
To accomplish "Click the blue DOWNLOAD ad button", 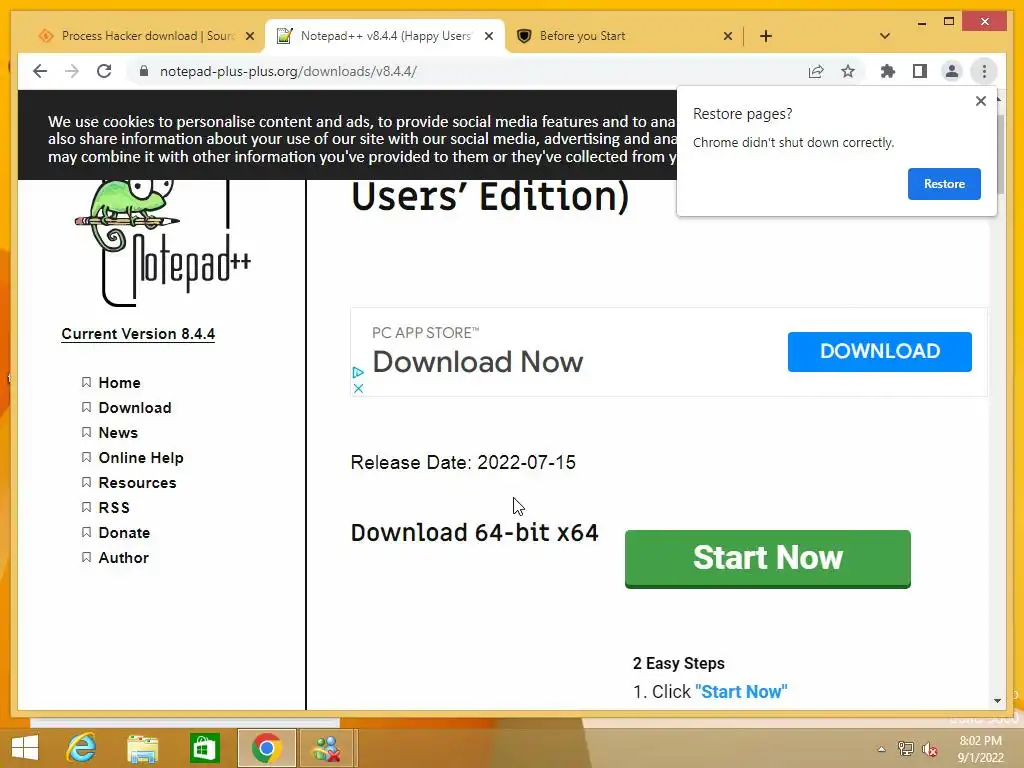I will pos(879,352).
